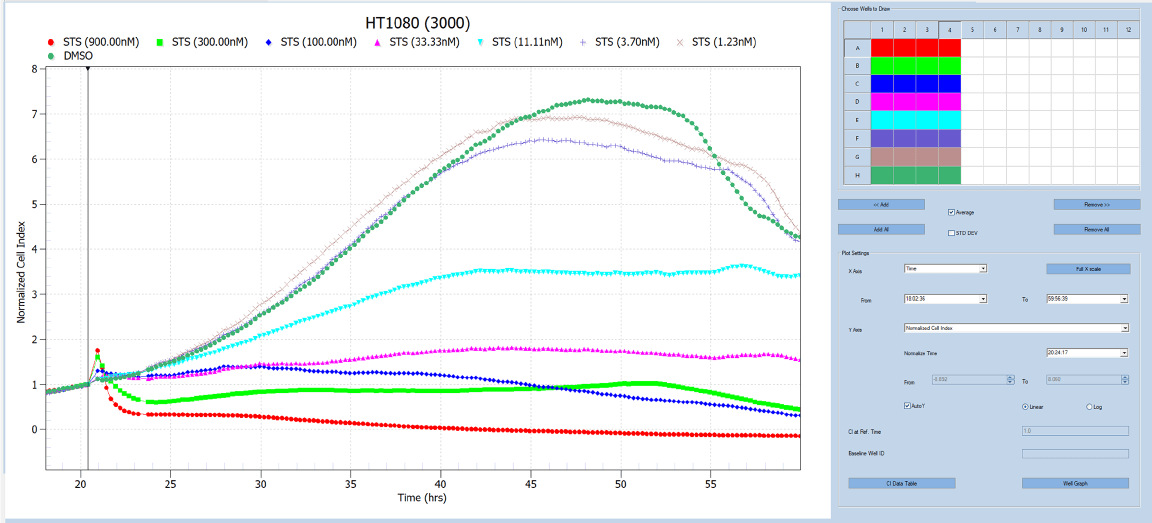Toggle the AutoY checkbox

pos(907,406)
